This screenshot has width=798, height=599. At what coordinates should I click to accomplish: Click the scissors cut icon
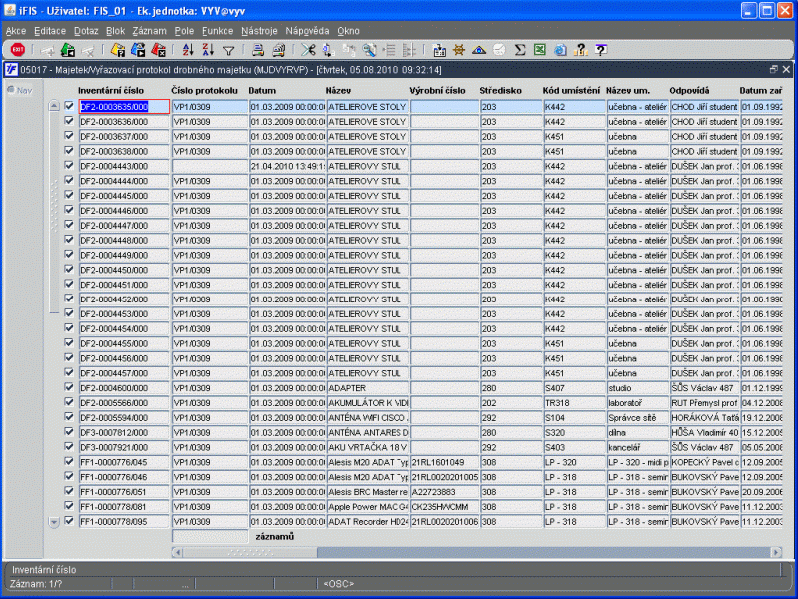[x=307, y=49]
